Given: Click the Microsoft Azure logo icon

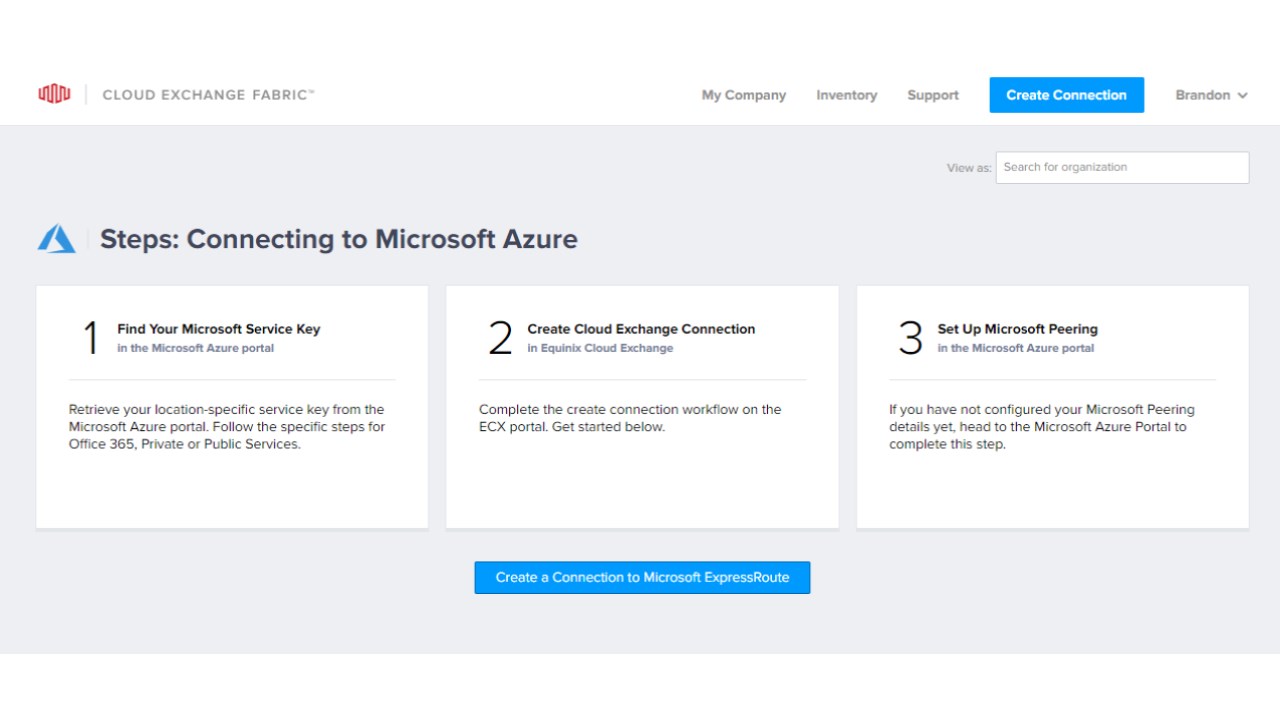Looking at the screenshot, I should (57, 239).
